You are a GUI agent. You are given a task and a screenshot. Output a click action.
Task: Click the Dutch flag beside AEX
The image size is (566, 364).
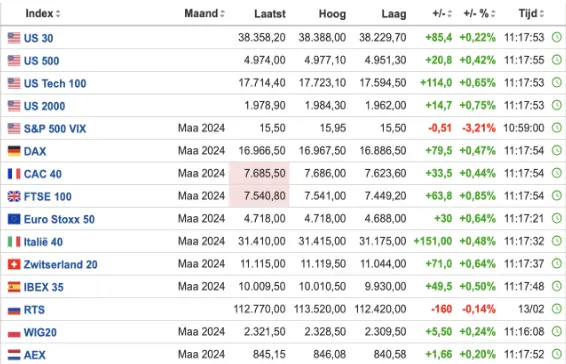pyautogui.click(x=14, y=355)
